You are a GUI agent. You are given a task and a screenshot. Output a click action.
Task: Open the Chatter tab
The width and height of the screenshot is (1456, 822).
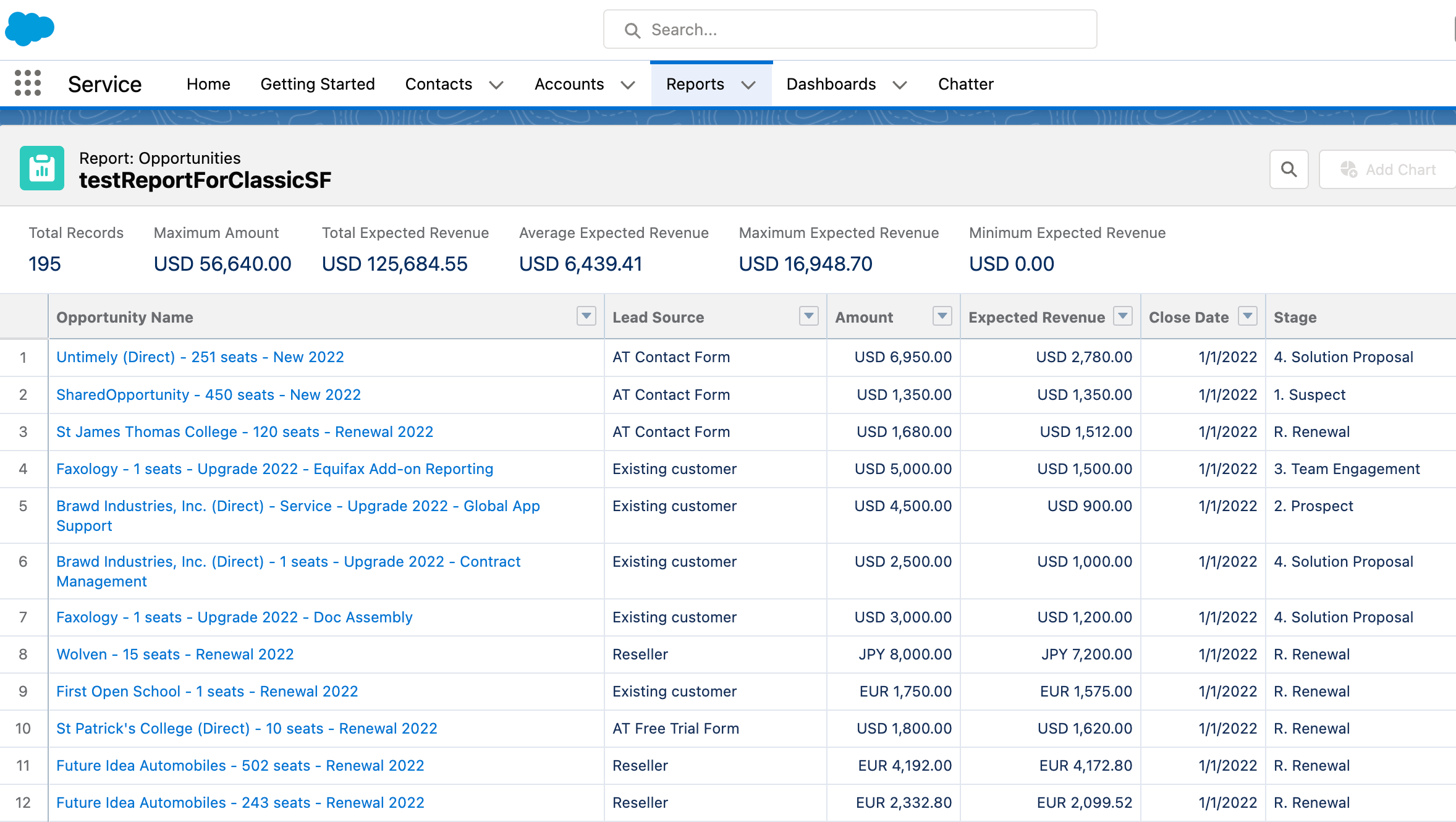coord(965,84)
